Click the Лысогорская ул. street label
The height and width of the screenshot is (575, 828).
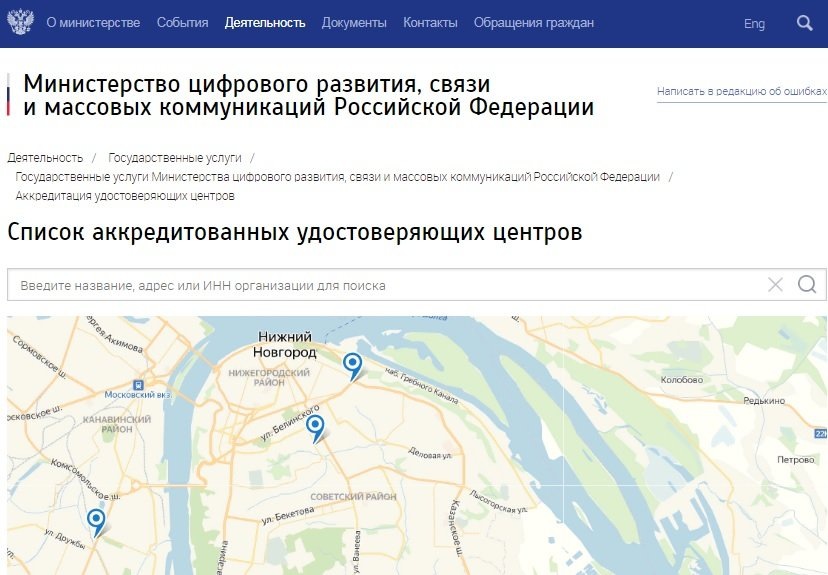498,502
